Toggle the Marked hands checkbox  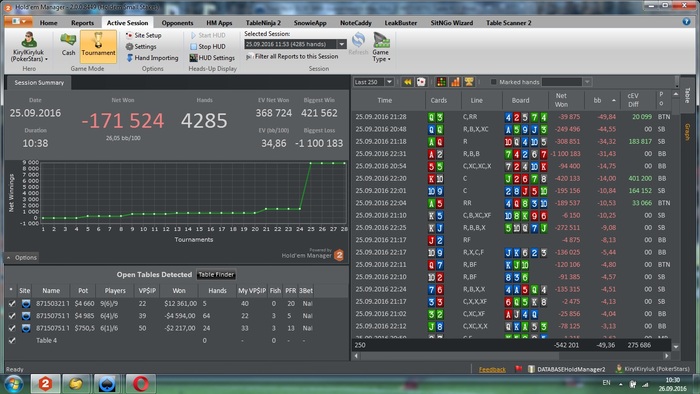493,82
